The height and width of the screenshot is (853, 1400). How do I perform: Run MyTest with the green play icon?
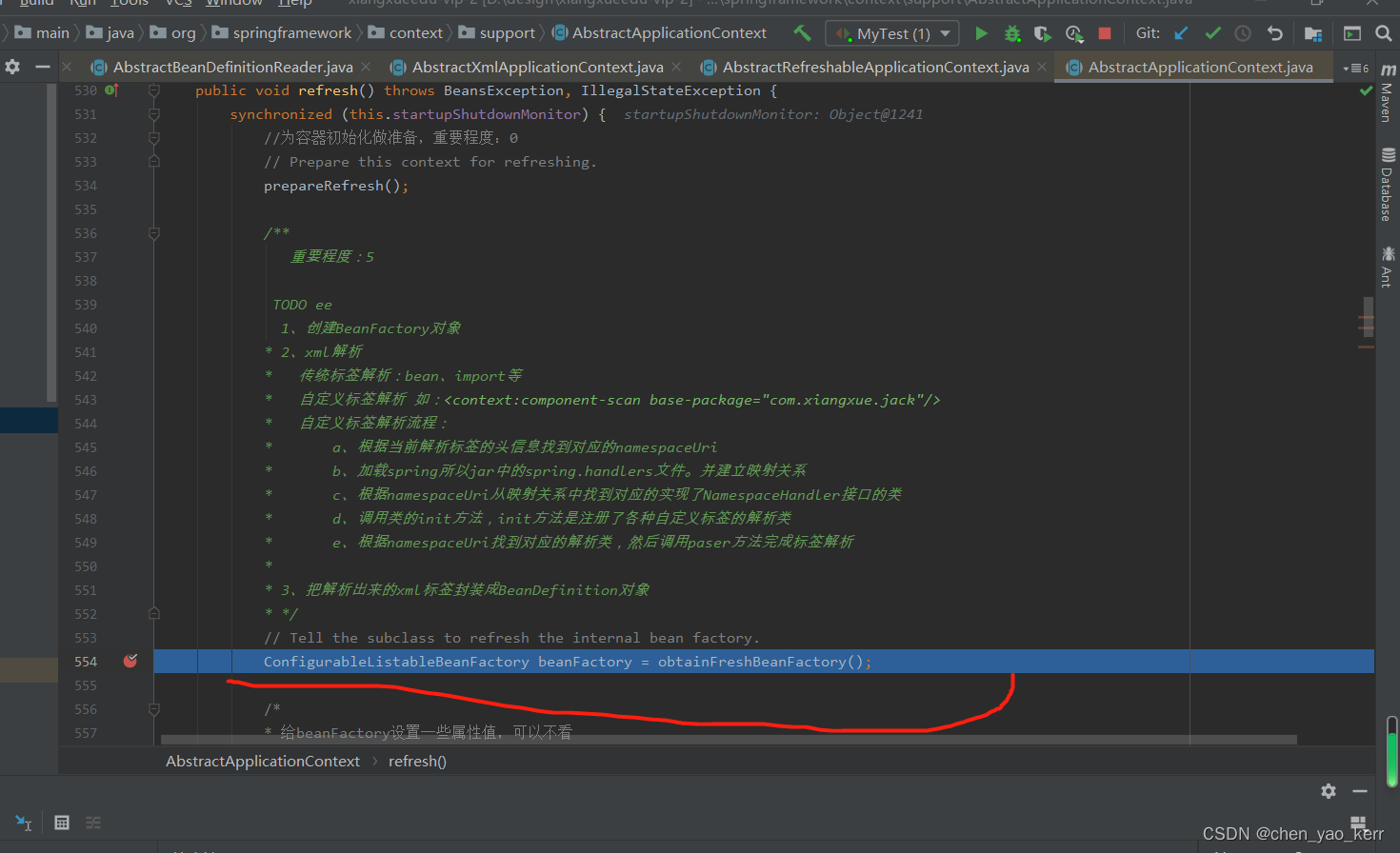(981, 33)
